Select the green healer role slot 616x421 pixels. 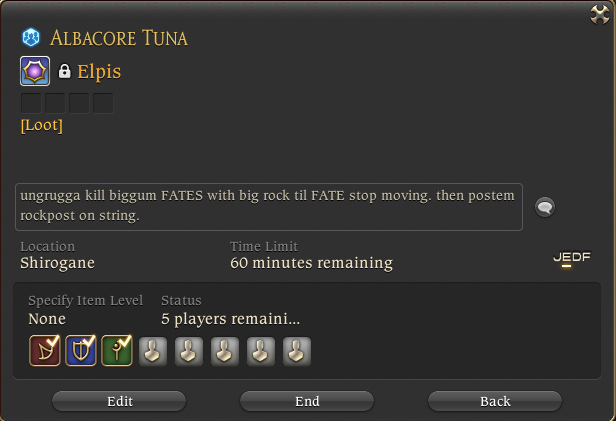point(117,351)
